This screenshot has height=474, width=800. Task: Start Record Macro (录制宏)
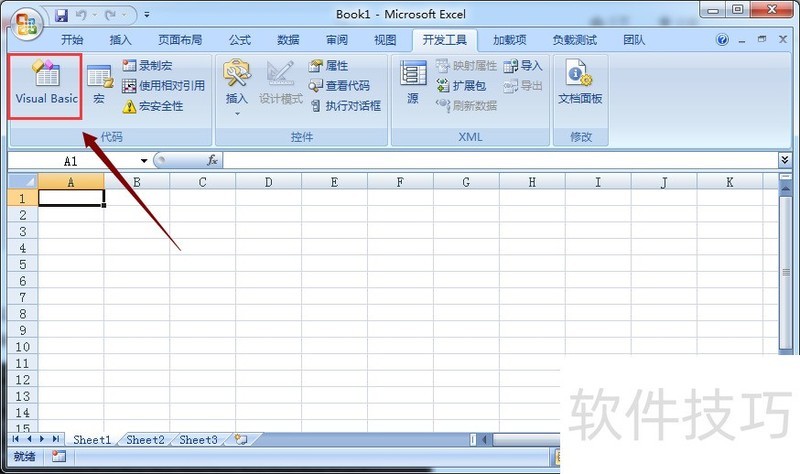point(147,65)
